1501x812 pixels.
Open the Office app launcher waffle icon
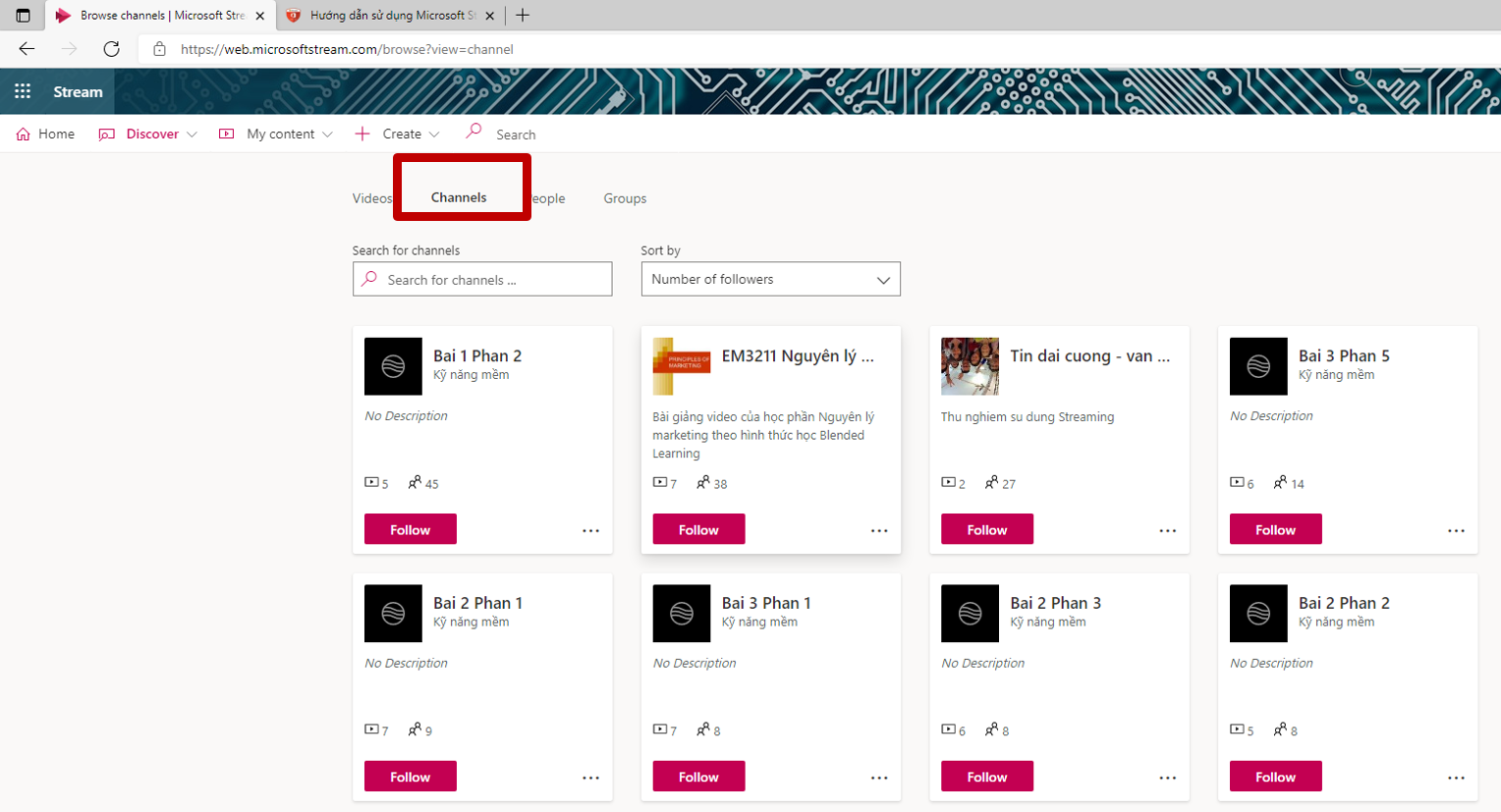point(23,91)
